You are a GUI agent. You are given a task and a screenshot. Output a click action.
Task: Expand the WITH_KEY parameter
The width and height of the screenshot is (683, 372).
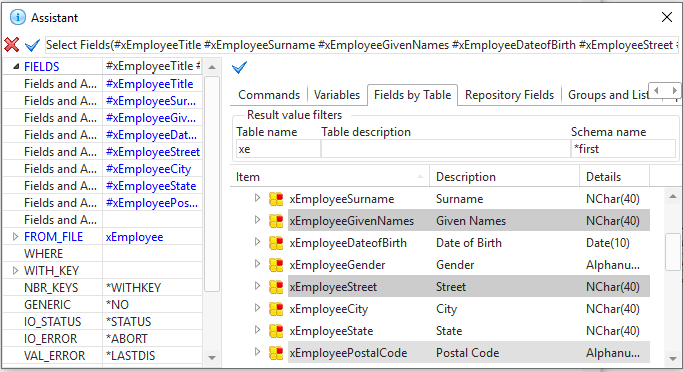click(x=16, y=271)
